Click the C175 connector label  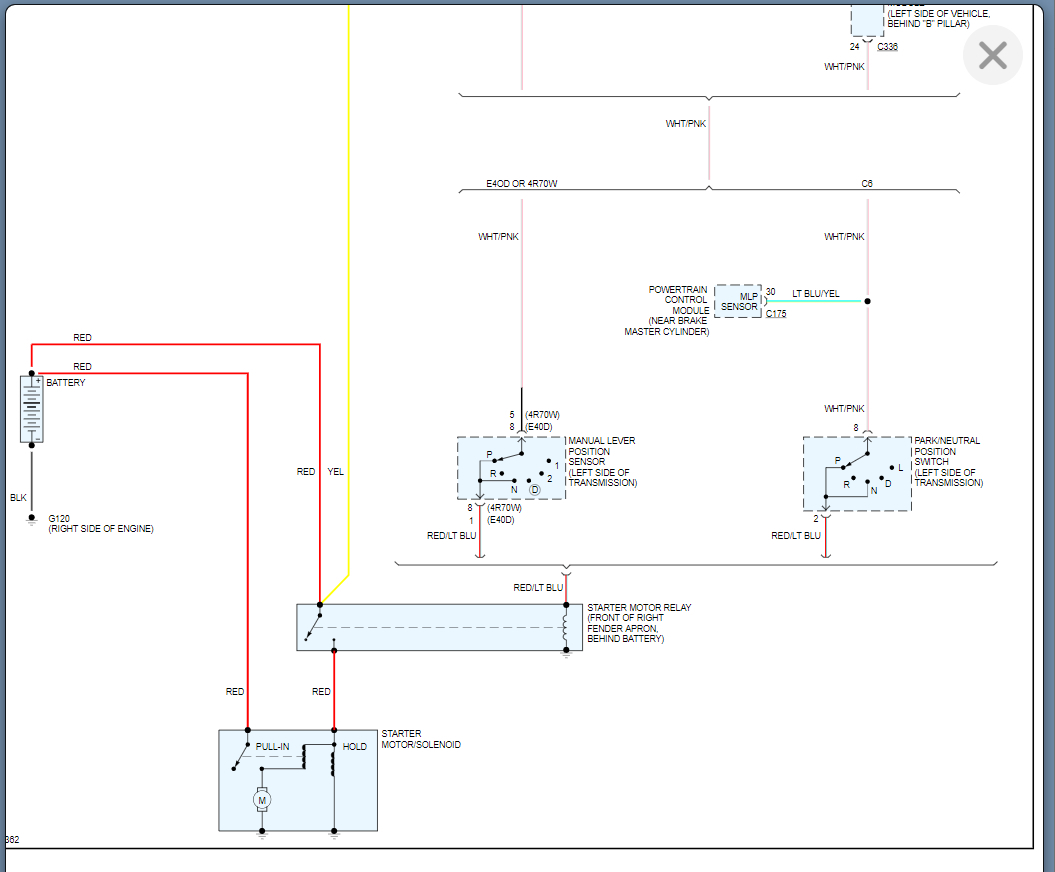(776, 314)
